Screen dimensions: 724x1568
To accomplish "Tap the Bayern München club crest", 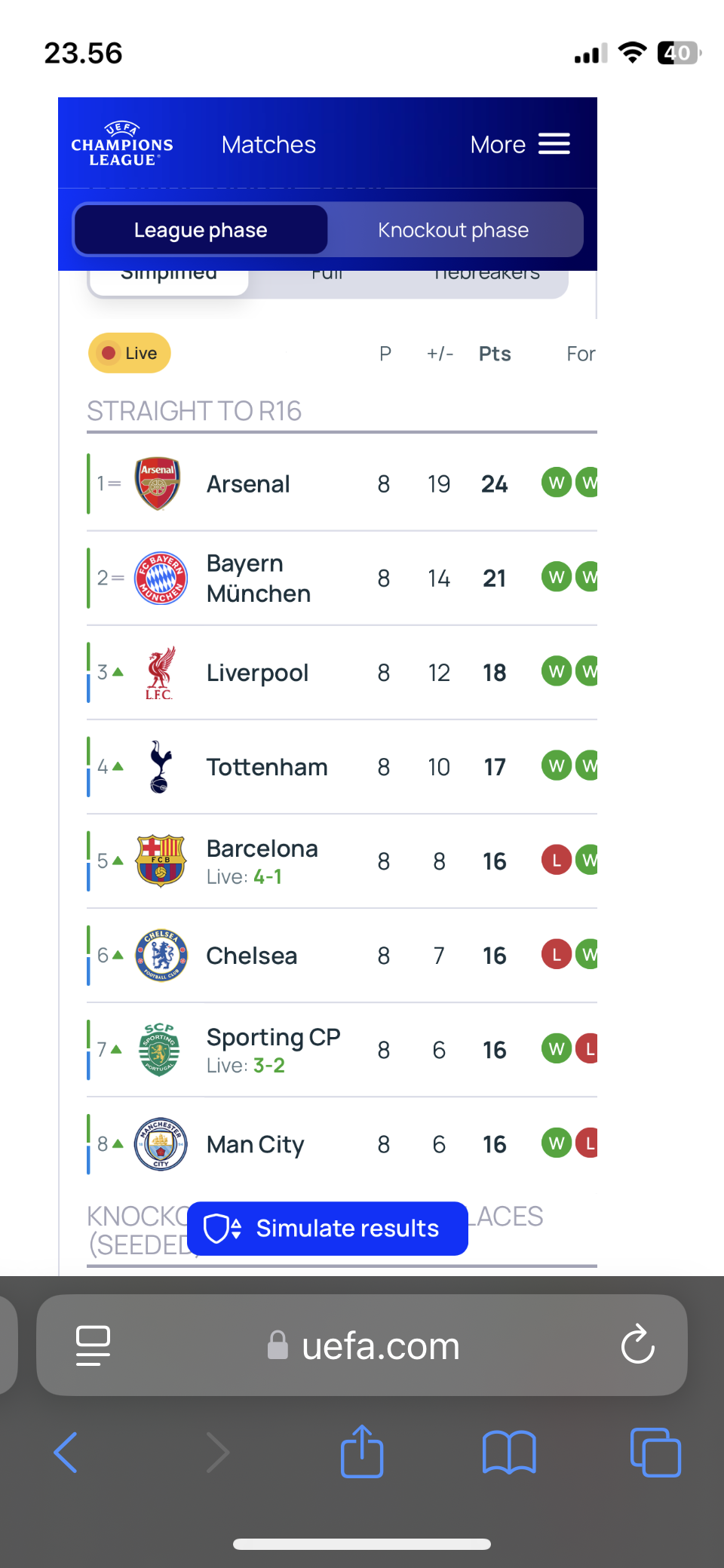I will [x=161, y=578].
